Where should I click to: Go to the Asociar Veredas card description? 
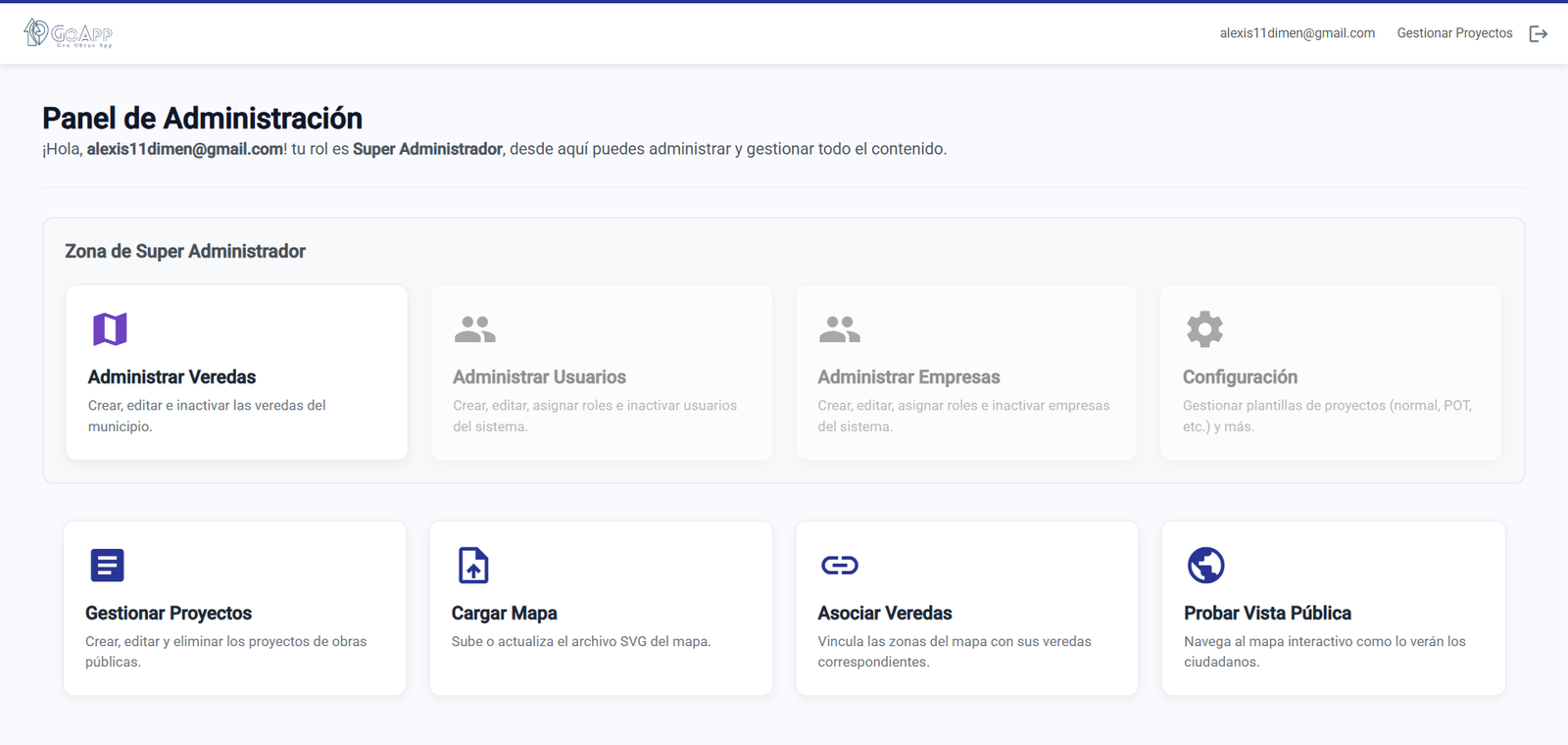(x=954, y=652)
